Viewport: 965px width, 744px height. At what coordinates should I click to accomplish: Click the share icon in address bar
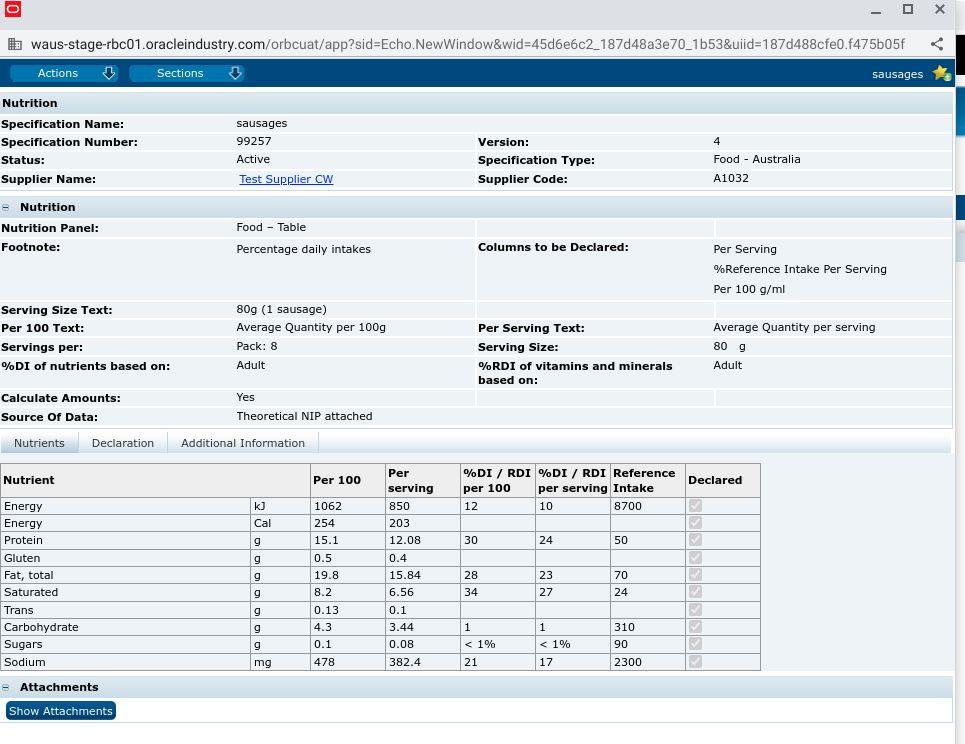937,44
